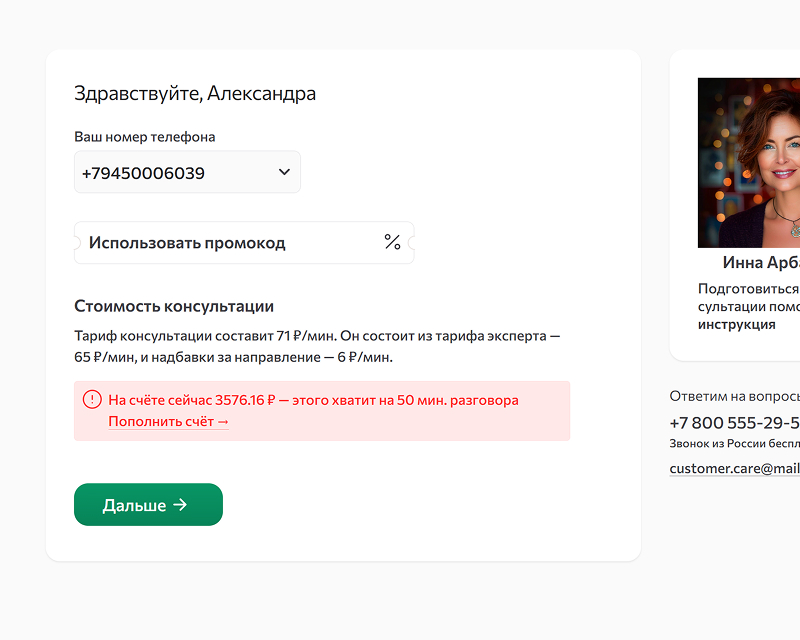Click the percent icon in promo code field

[392, 242]
